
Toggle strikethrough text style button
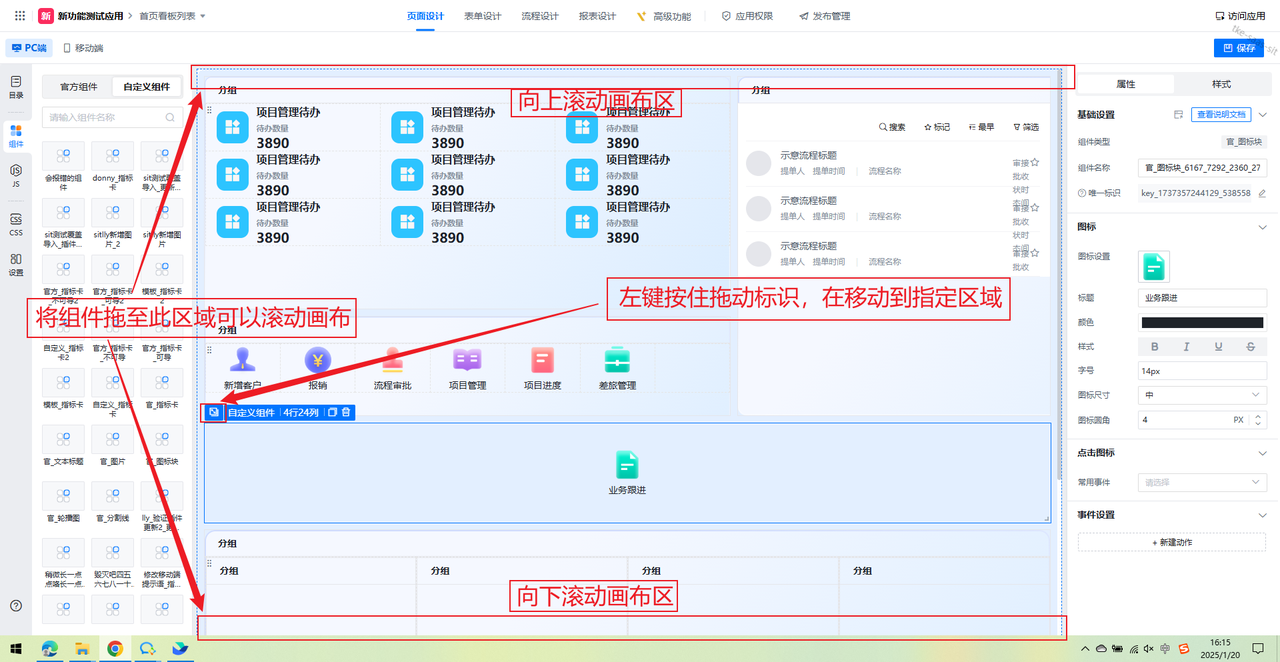[x=1251, y=347]
